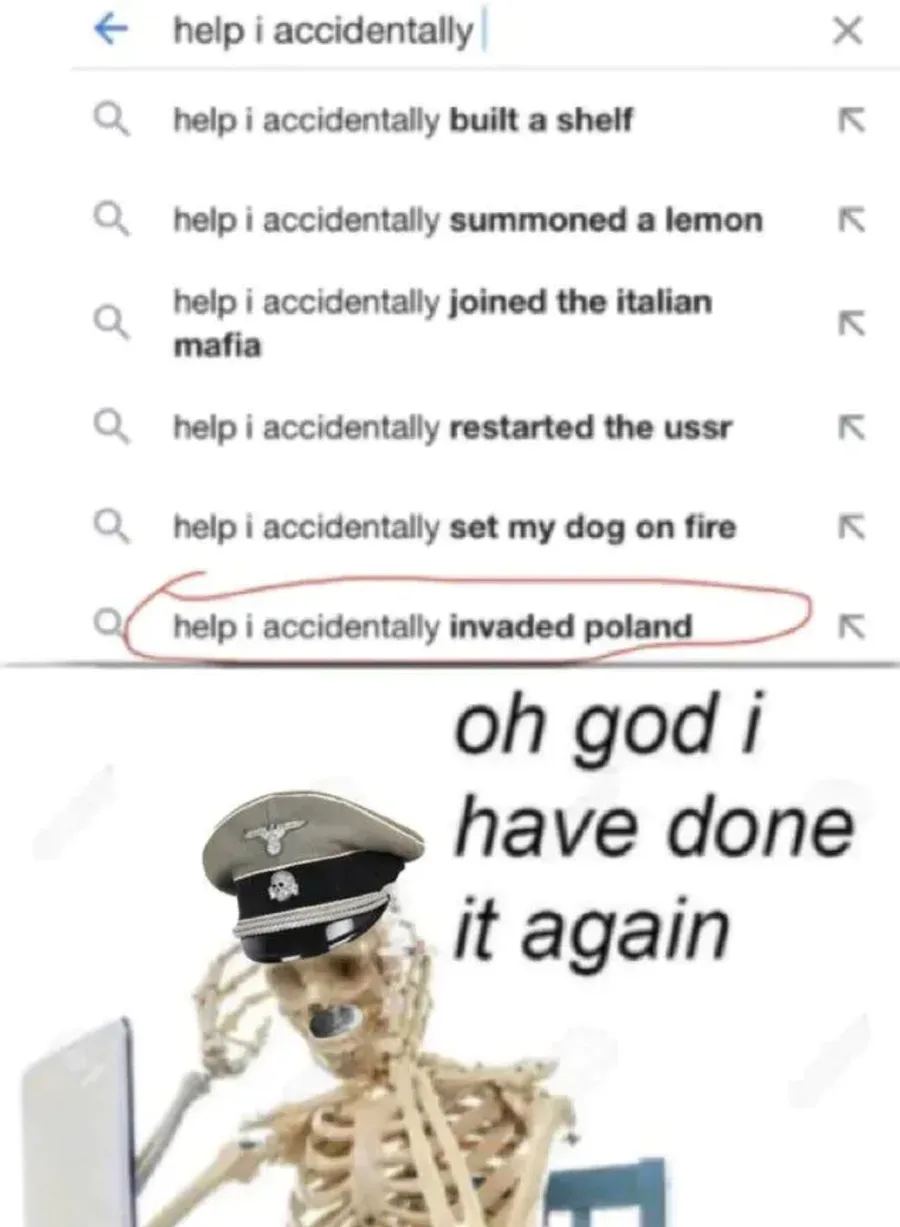Click magnifier icon beside "built a shelf"
The width and height of the screenshot is (900, 1227).
point(112,122)
